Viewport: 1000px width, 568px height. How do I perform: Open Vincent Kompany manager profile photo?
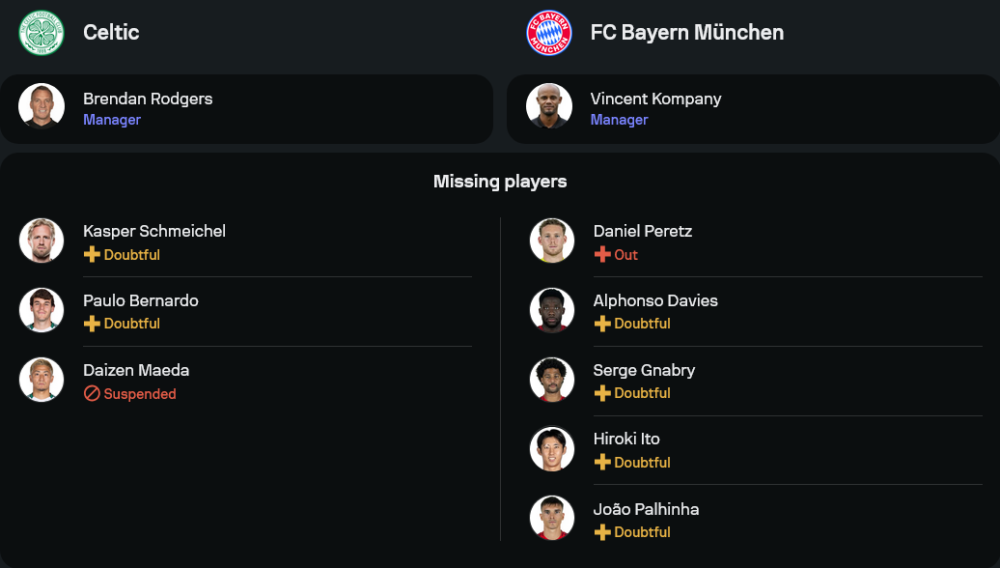tap(549, 106)
